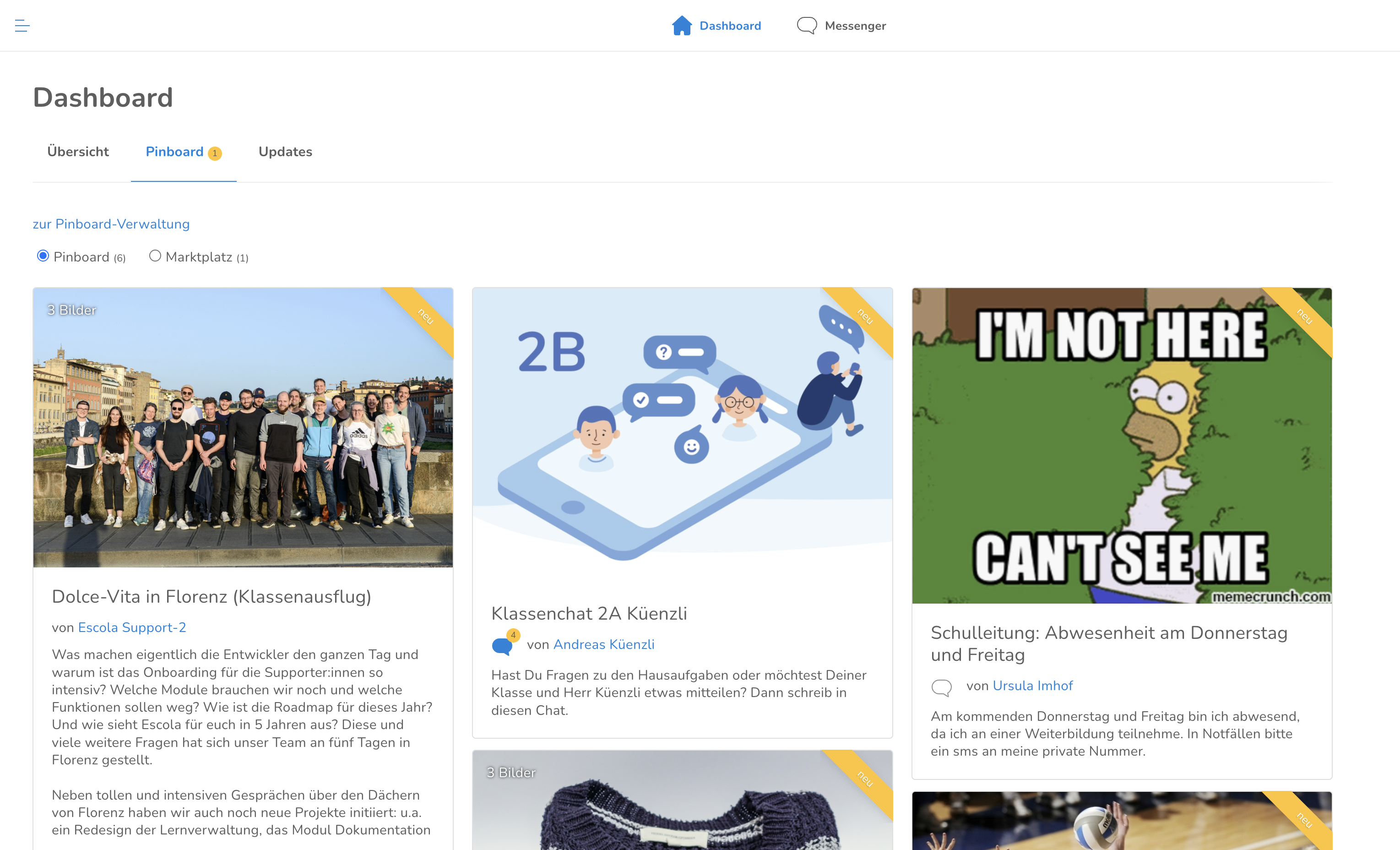Open zur Pinboard-Verwaltung link
1400x850 pixels.
[x=111, y=224]
